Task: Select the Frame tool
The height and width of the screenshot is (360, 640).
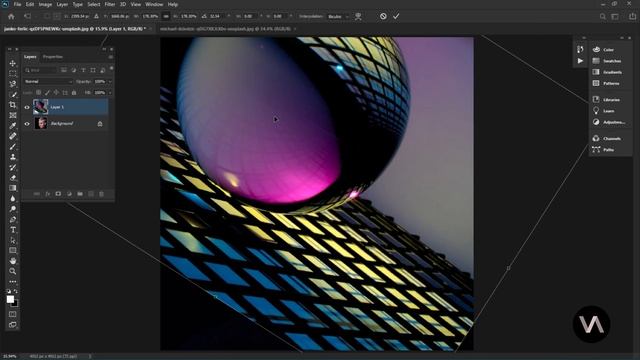Action: tap(13, 116)
